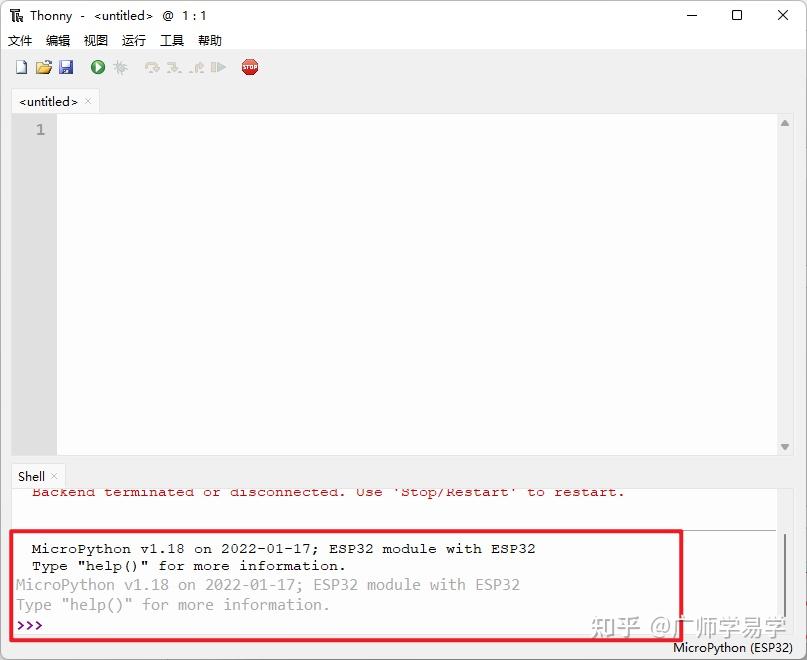Run the current script with green play icon
Screen dimensions: 807x660
[97, 67]
